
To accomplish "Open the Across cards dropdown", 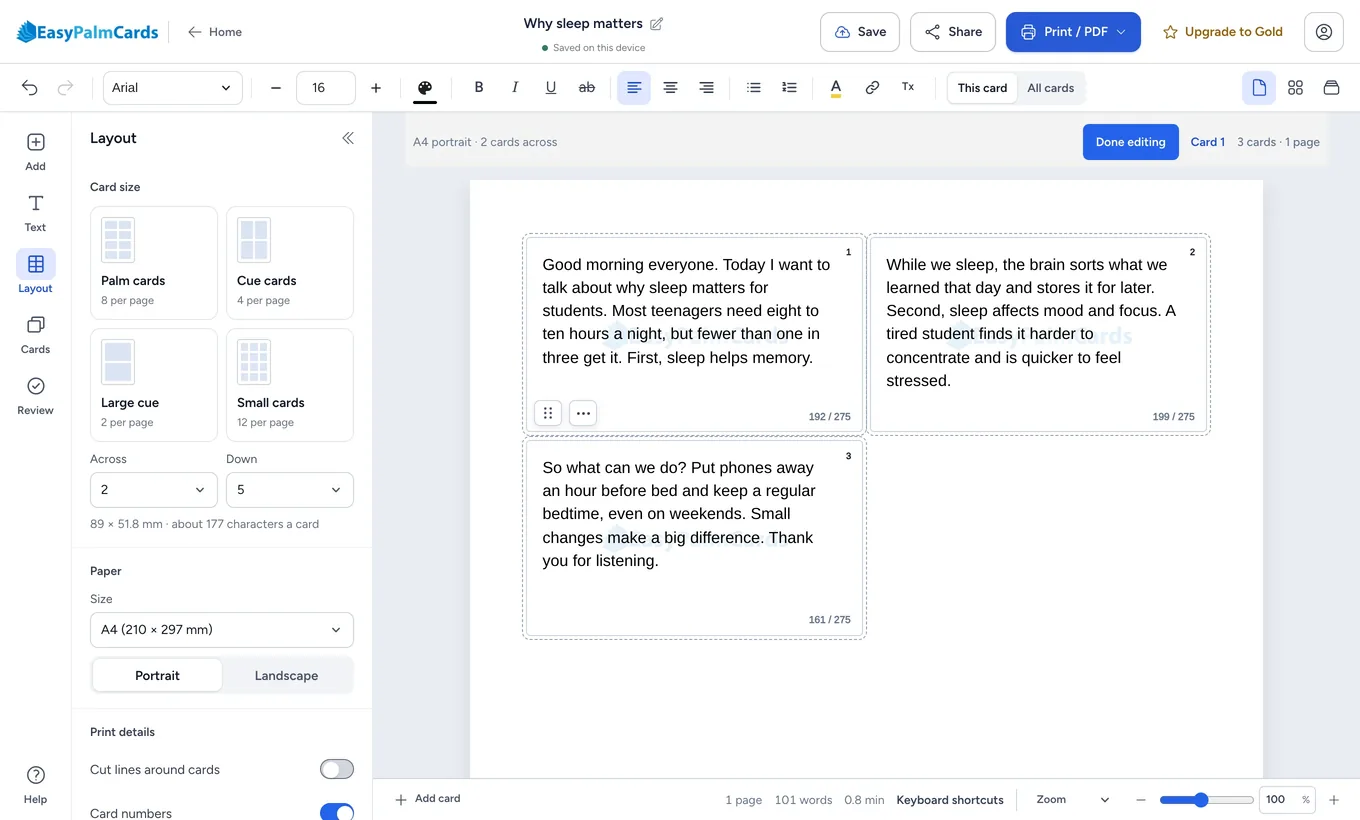I will tap(153, 490).
